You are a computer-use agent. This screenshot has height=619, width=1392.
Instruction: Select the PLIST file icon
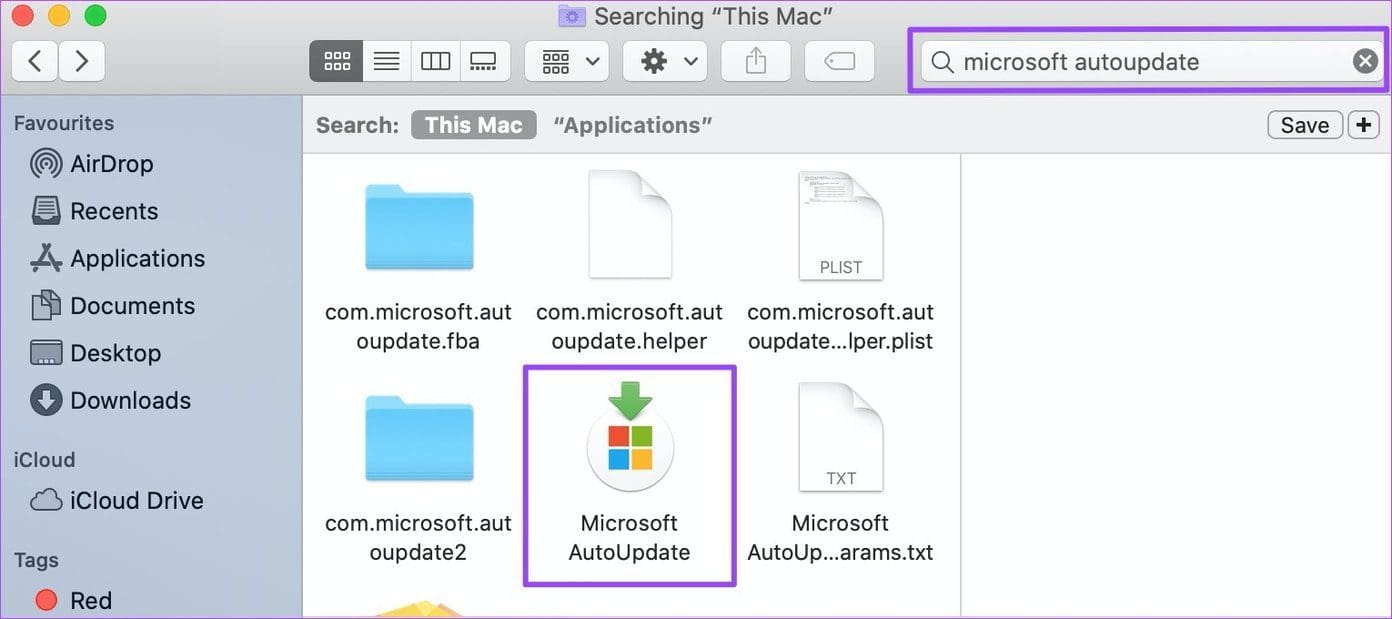click(x=840, y=226)
